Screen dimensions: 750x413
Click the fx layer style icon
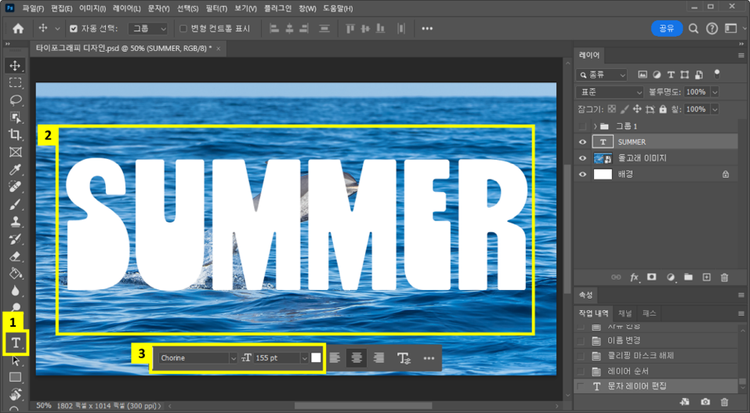coord(634,278)
